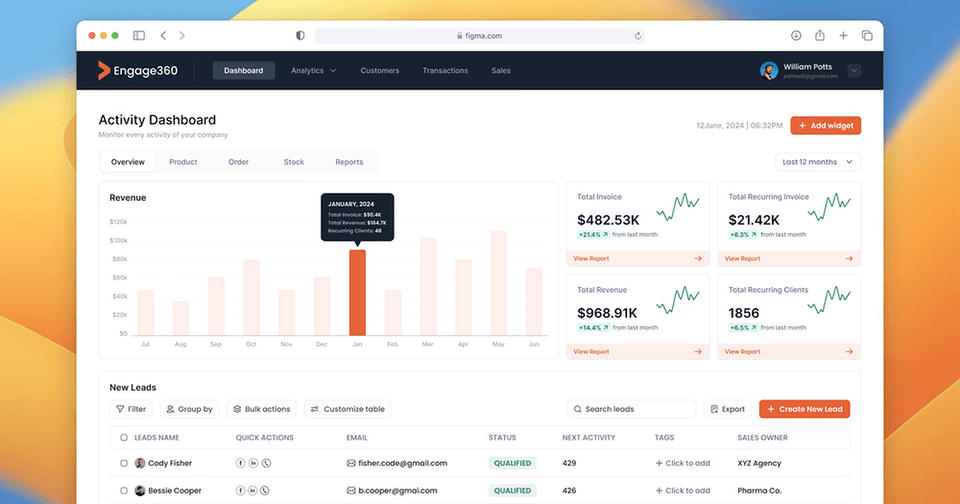Open the Bulk actions menu
The height and width of the screenshot is (504, 960).
[x=261, y=409]
